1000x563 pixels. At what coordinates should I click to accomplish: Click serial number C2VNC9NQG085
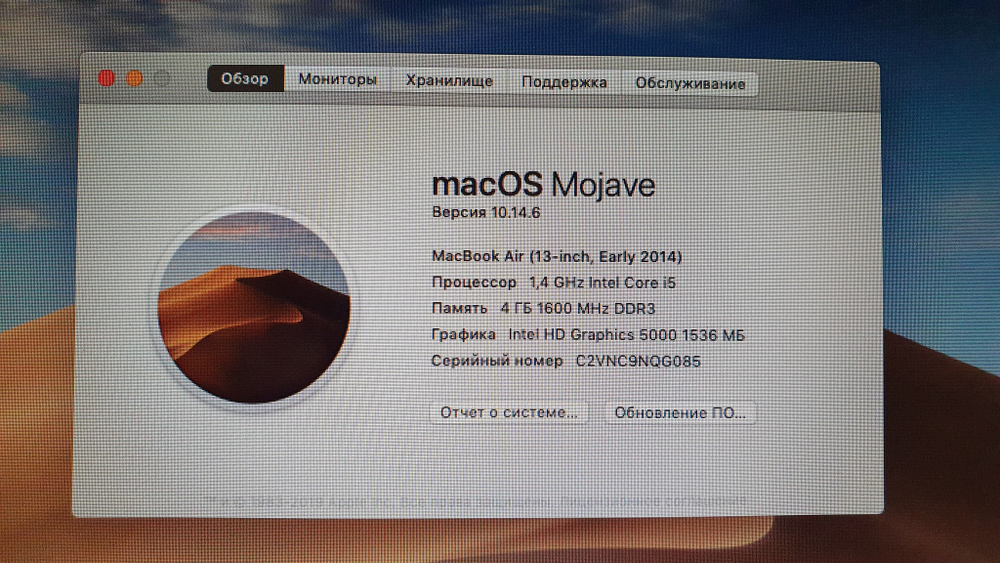click(x=638, y=361)
